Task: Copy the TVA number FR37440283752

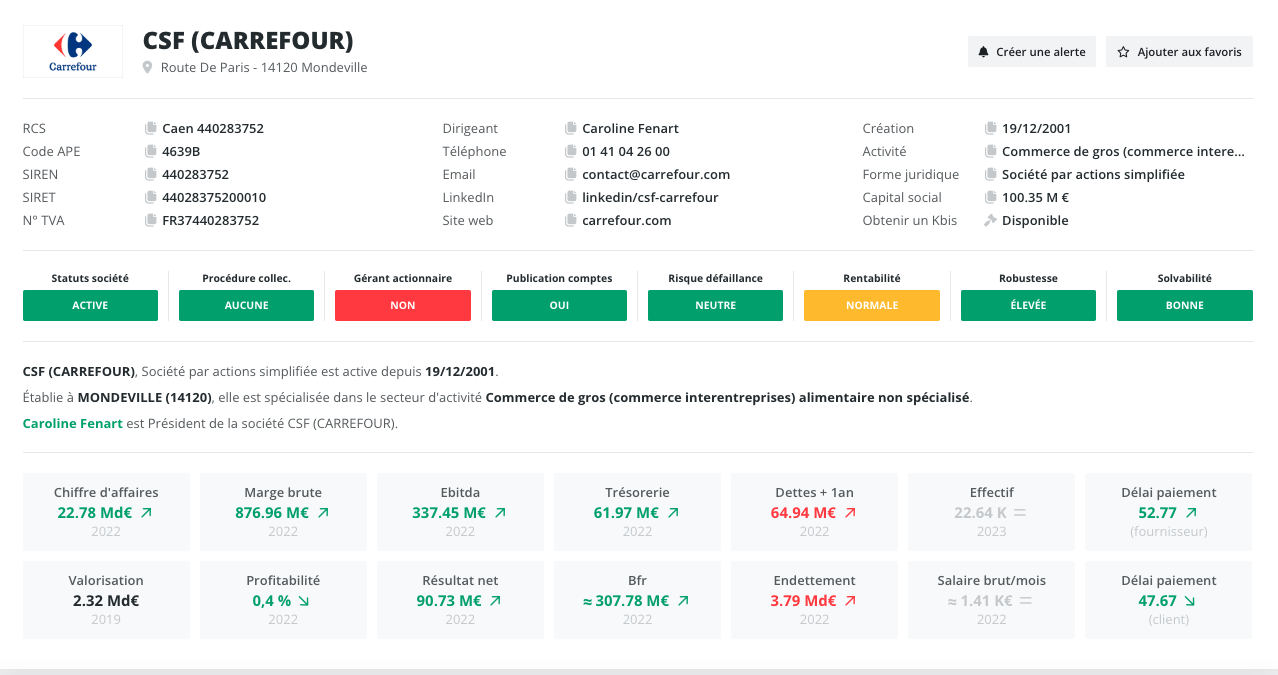Action: pyautogui.click(x=151, y=220)
